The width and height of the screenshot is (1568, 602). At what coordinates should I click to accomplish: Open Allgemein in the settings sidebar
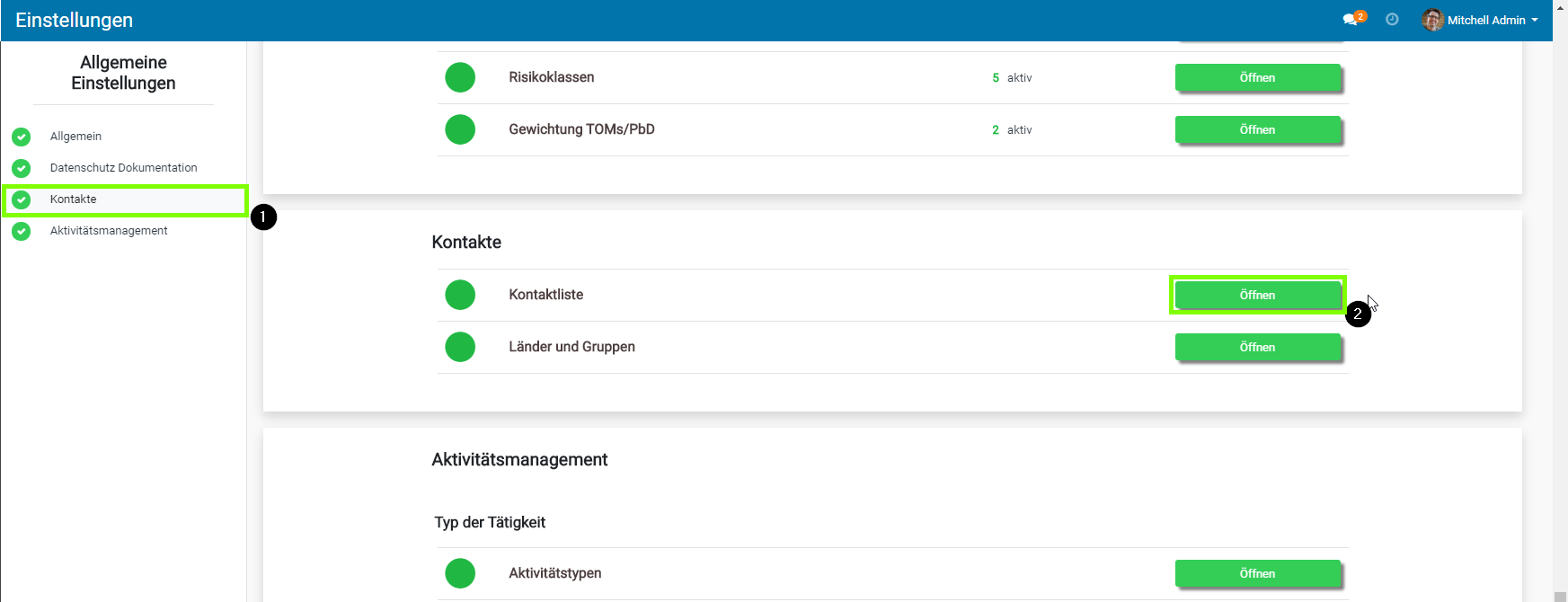click(75, 137)
